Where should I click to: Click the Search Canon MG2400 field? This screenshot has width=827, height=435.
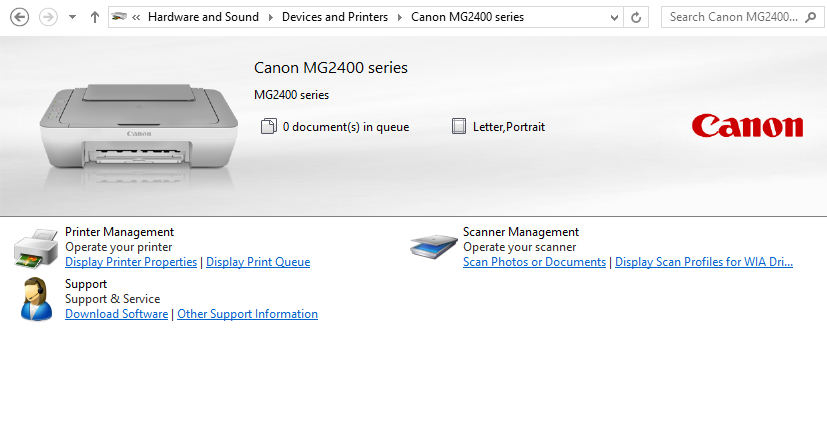point(733,17)
